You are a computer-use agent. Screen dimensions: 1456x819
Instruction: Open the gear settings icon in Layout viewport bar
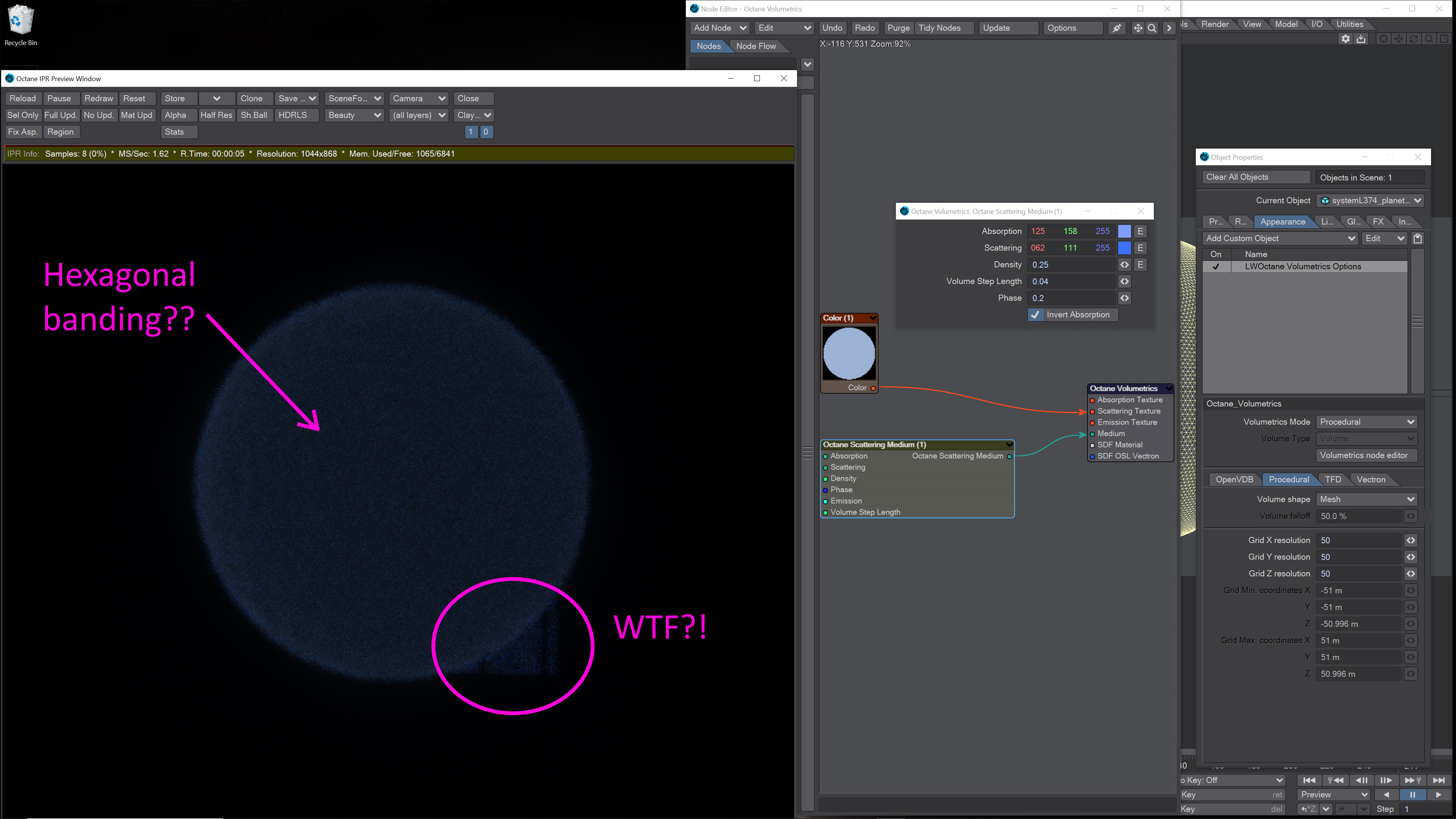[1345, 39]
